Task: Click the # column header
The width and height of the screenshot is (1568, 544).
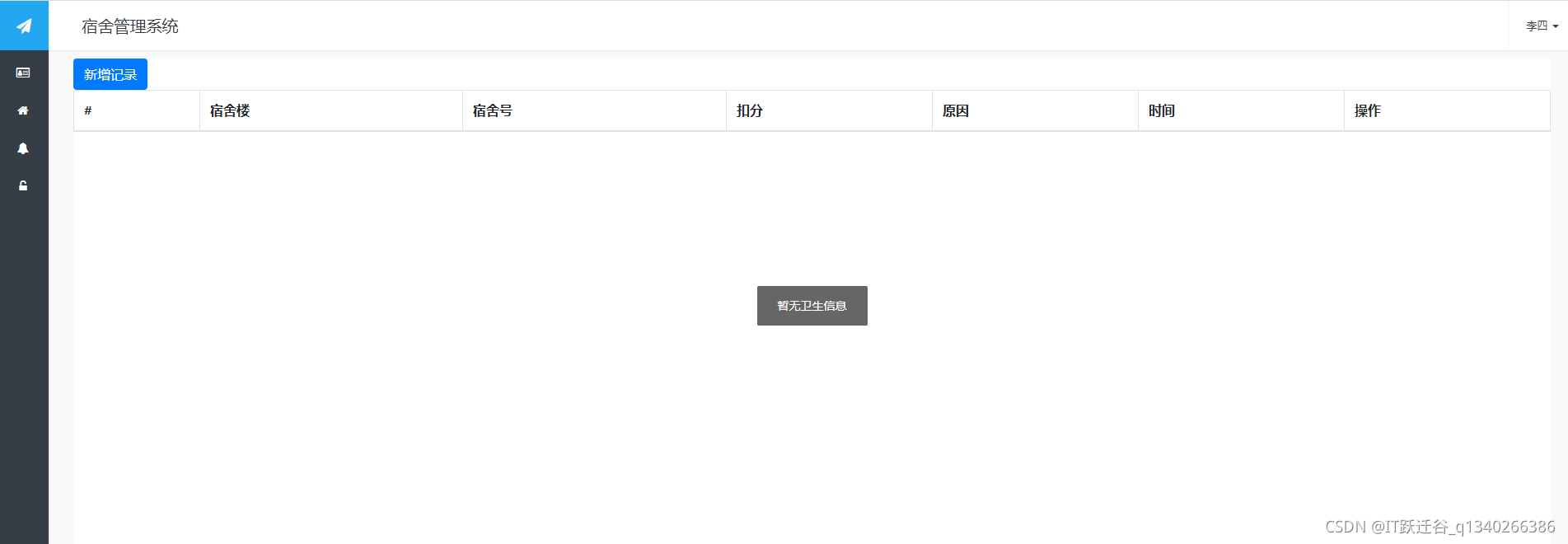Action: [137, 110]
